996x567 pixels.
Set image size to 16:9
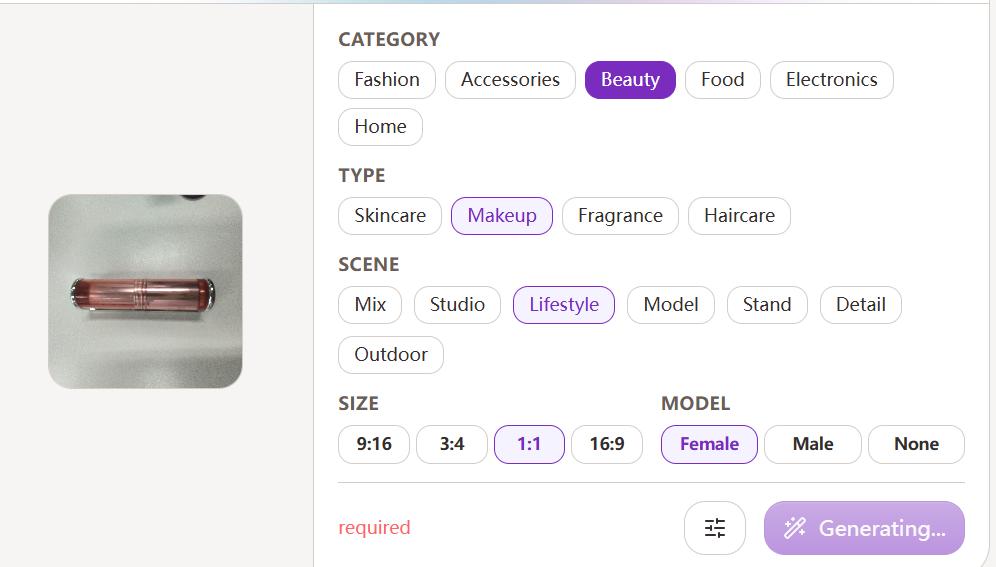[607, 444]
